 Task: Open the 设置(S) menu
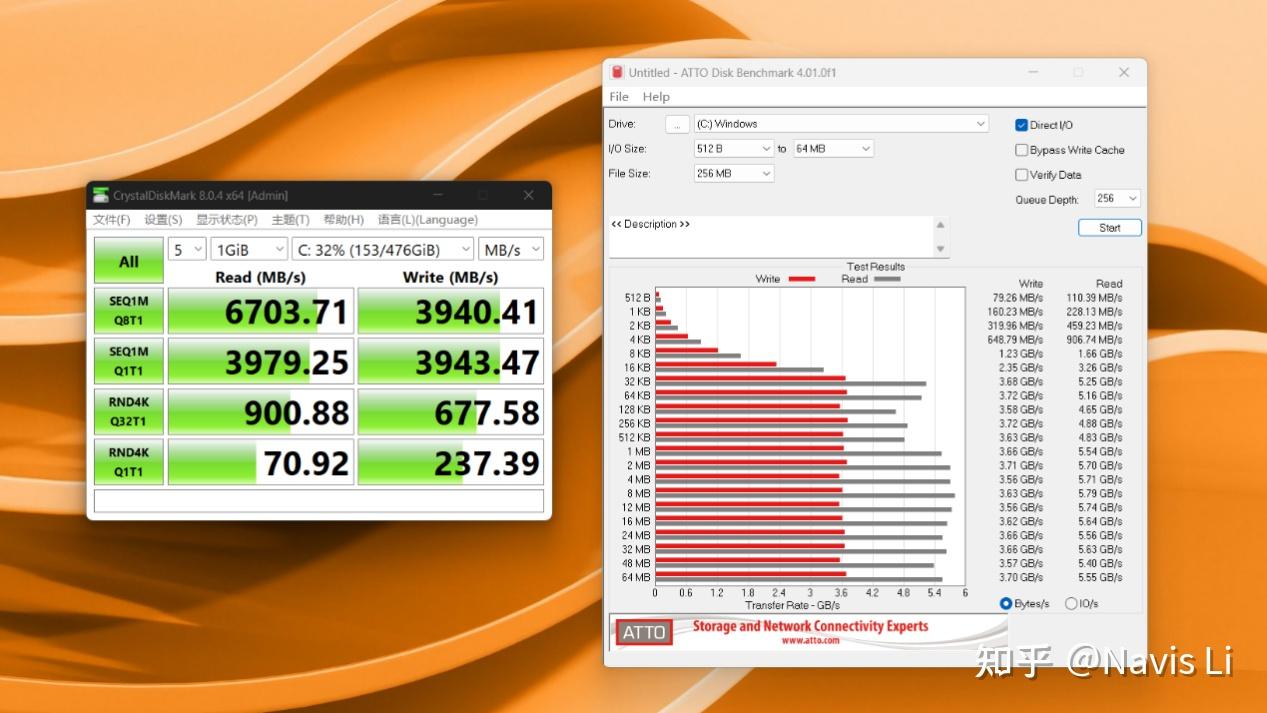163,220
